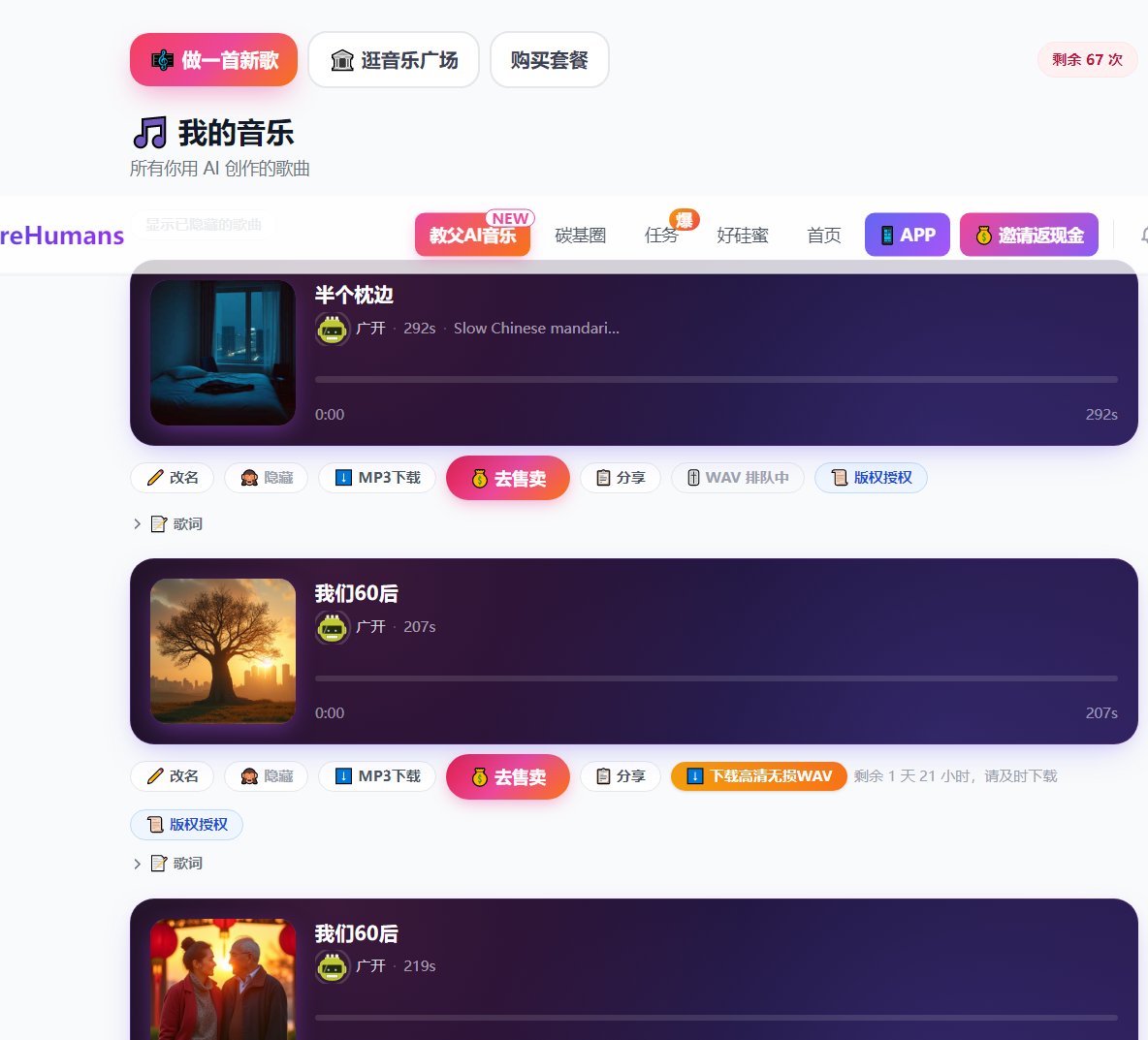Hide the tree-cover 我们60后 song with 隐藏
Viewport: 1148px width, 1040px height.
[267, 776]
